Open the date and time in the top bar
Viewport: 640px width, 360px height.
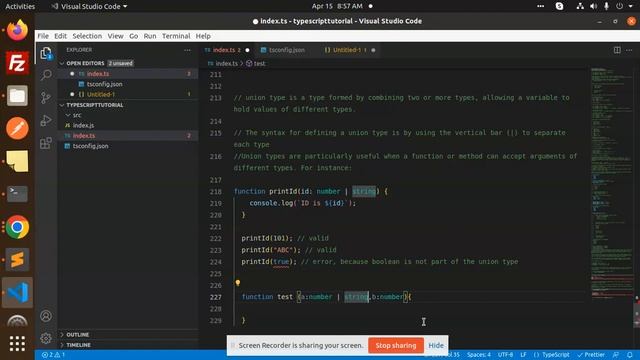click(337, 6)
